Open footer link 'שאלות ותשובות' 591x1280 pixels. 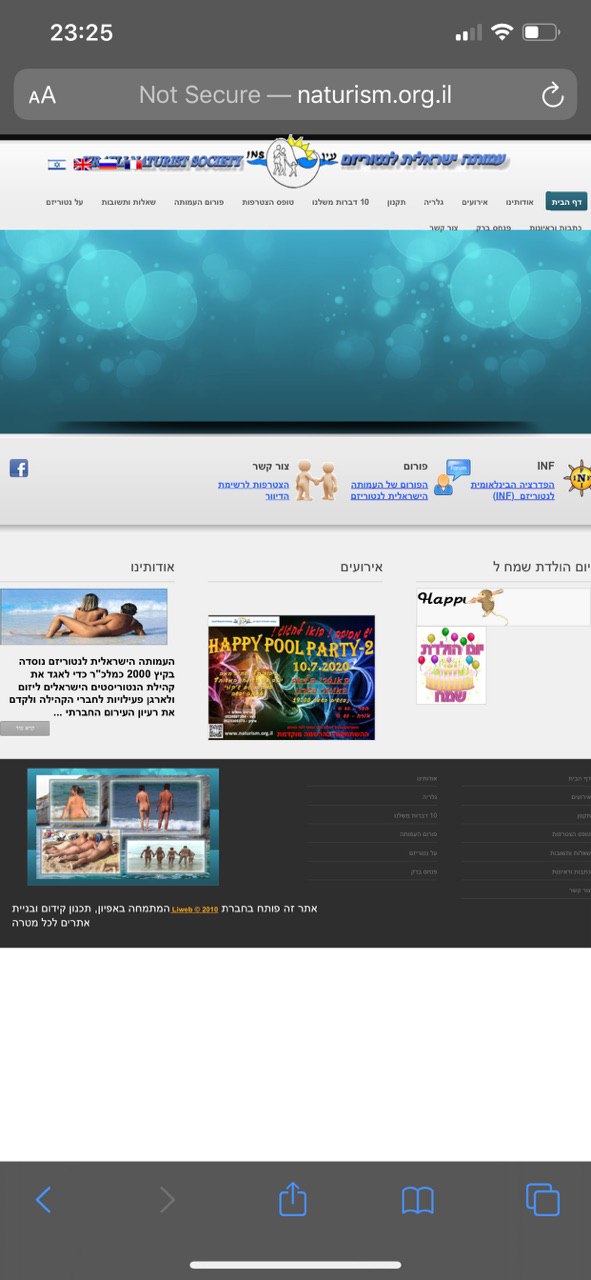(x=570, y=853)
